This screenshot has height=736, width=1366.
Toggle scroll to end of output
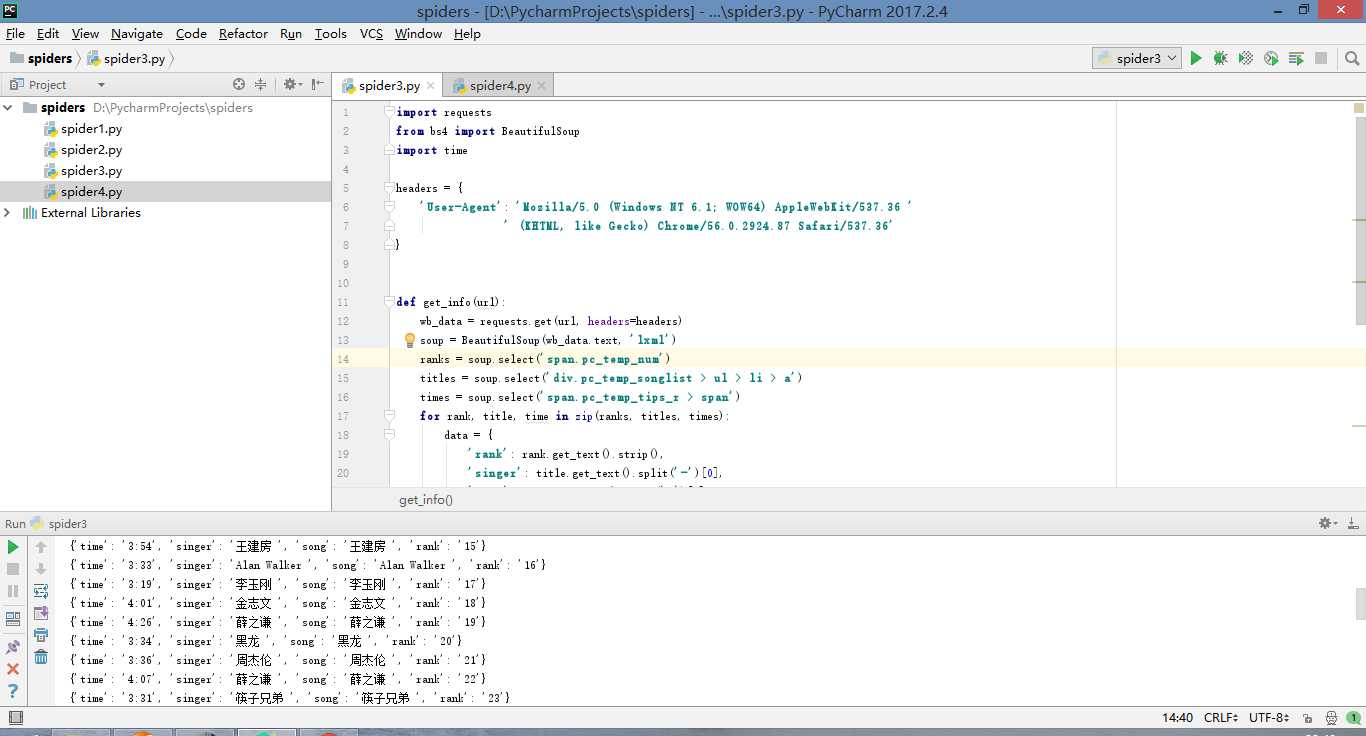pyautogui.click(x=41, y=613)
